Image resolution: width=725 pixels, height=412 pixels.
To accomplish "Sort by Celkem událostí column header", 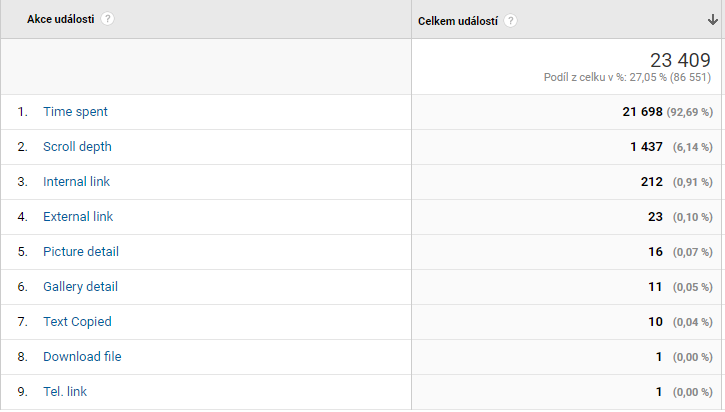I will [x=458, y=21].
